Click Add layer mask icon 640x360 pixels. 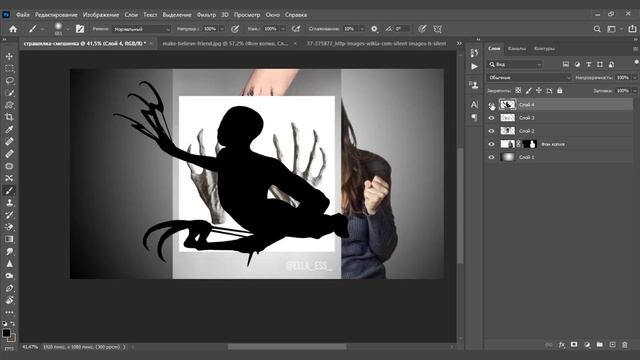click(x=574, y=345)
